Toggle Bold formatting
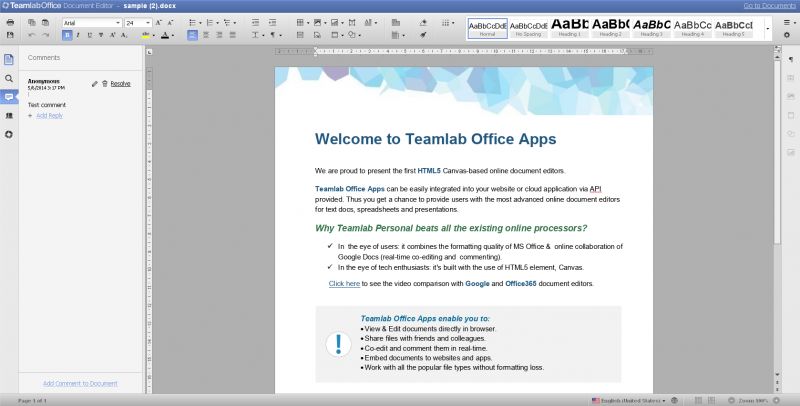The width and height of the screenshot is (800, 406). (x=67, y=35)
